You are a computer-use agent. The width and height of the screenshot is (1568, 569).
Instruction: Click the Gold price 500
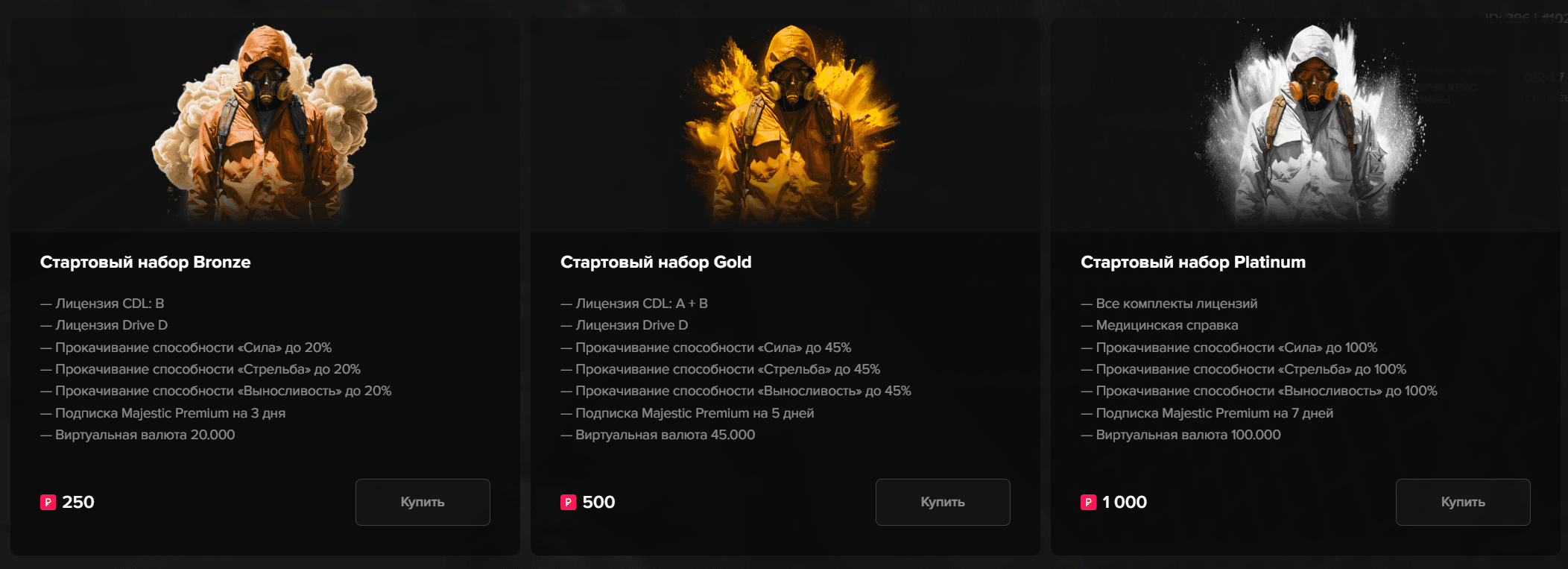[598, 503]
